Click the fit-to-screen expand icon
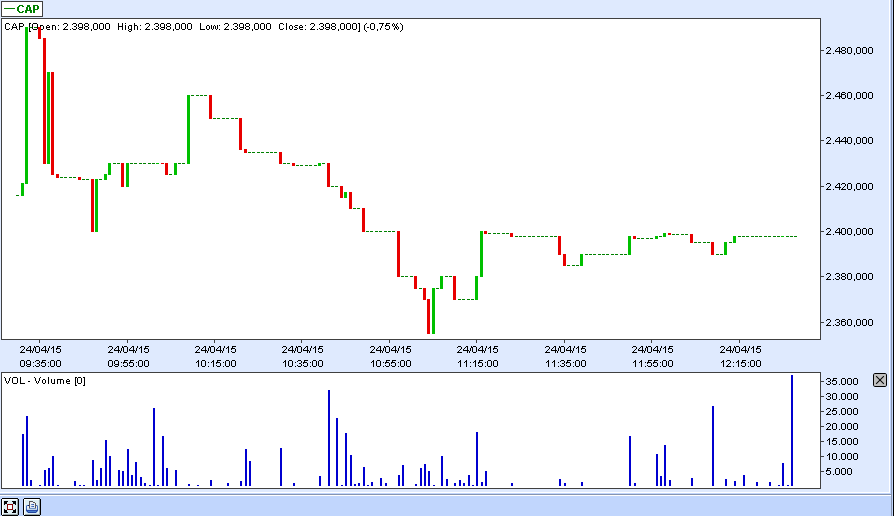The height and width of the screenshot is (516, 896). 10,507
